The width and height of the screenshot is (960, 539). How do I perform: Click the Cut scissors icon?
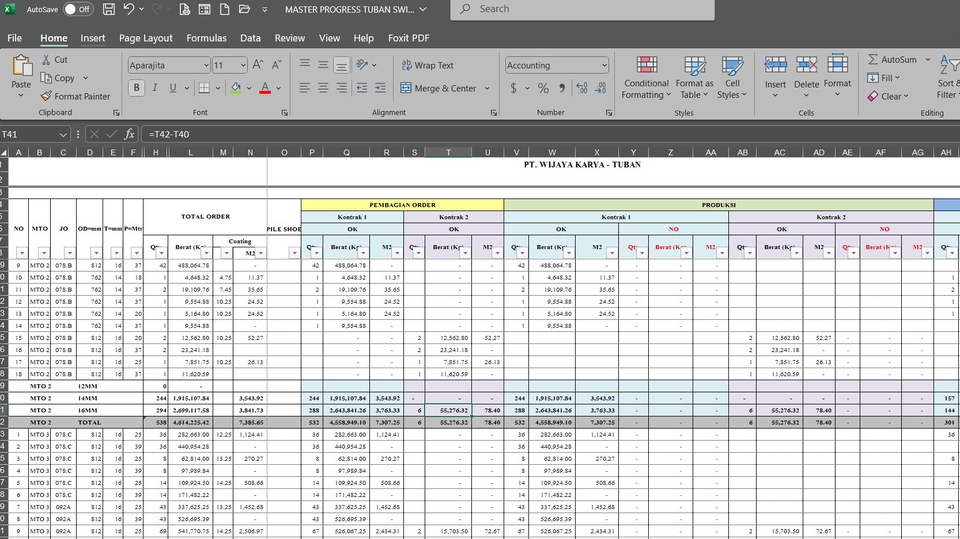pos(46,59)
